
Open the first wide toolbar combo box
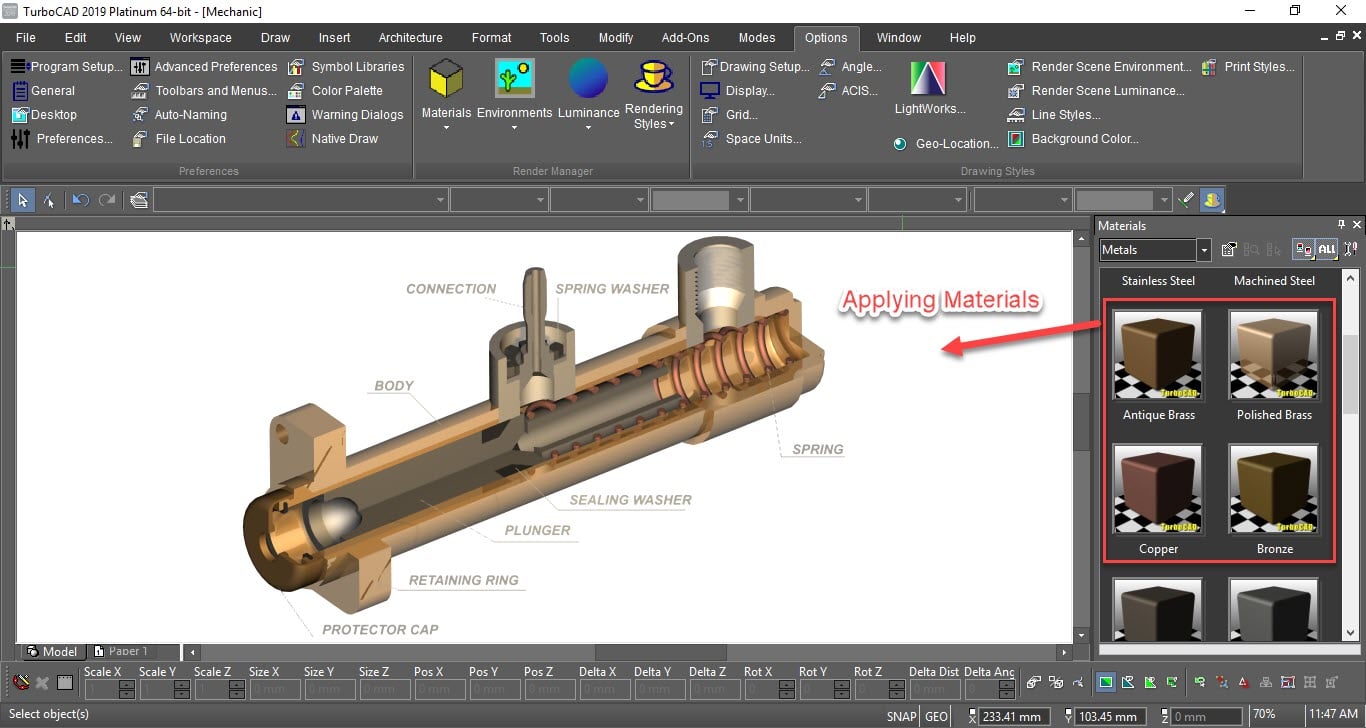coord(300,200)
